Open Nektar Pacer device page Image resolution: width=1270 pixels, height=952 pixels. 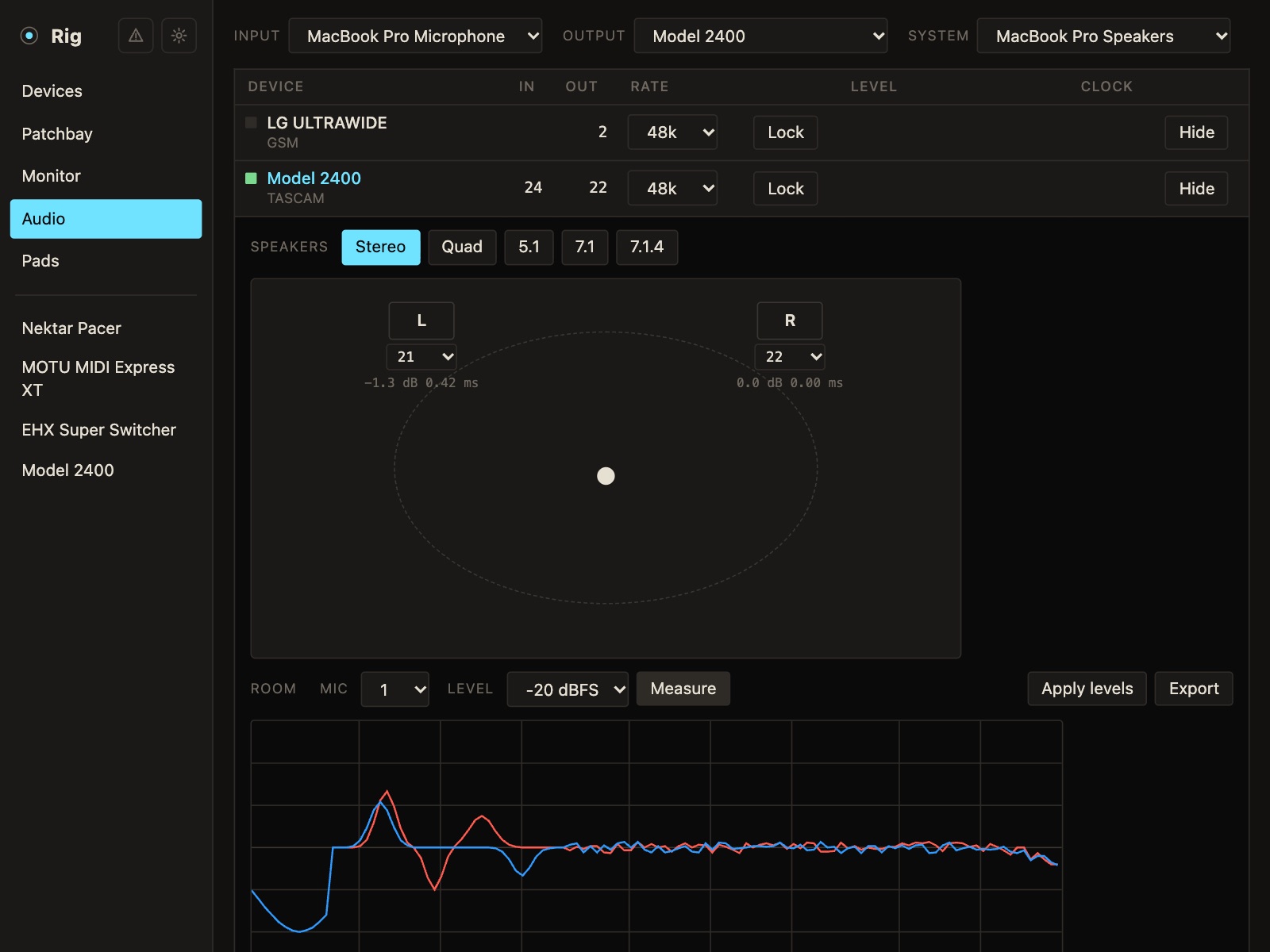click(x=106, y=328)
